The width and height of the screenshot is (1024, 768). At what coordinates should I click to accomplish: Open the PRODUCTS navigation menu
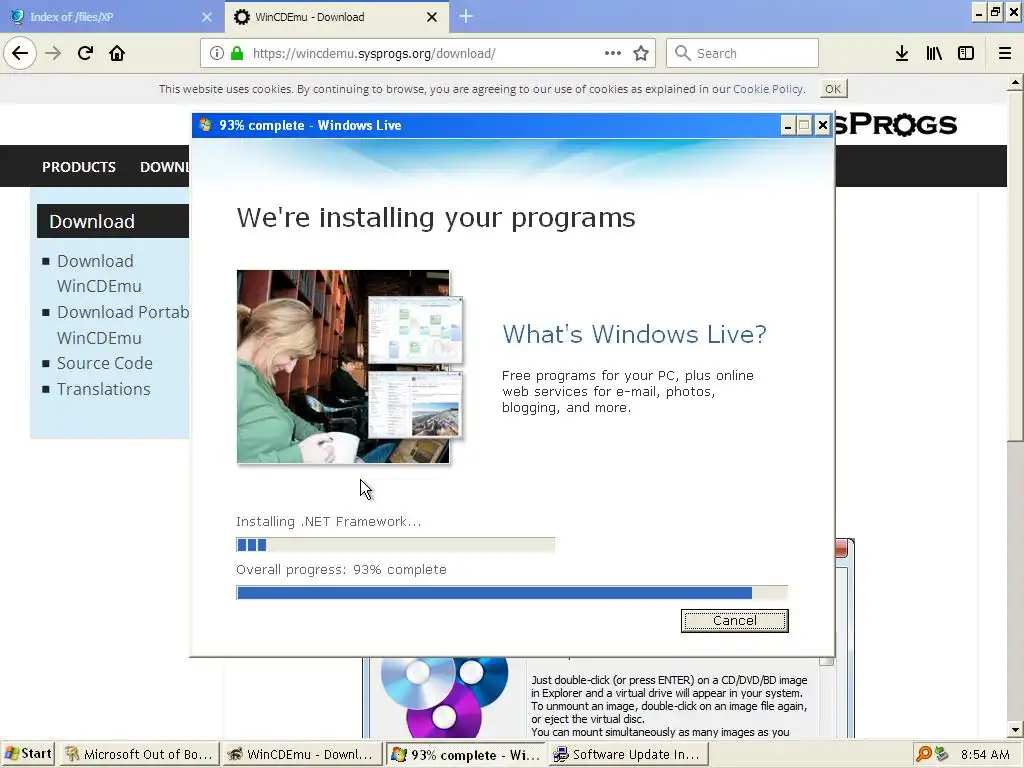pyautogui.click(x=79, y=167)
